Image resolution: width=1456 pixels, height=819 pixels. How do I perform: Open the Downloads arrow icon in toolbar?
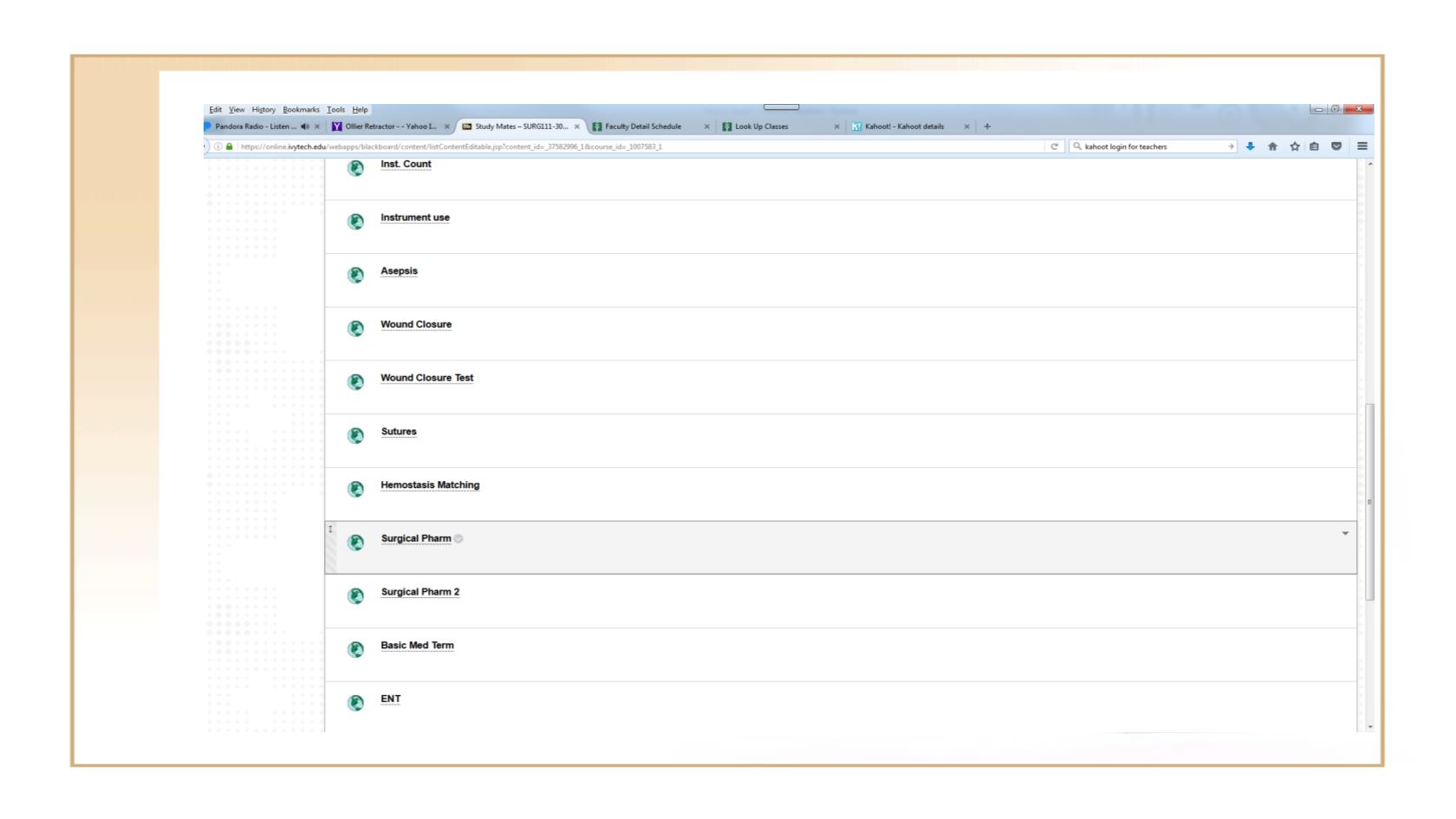point(1250,146)
